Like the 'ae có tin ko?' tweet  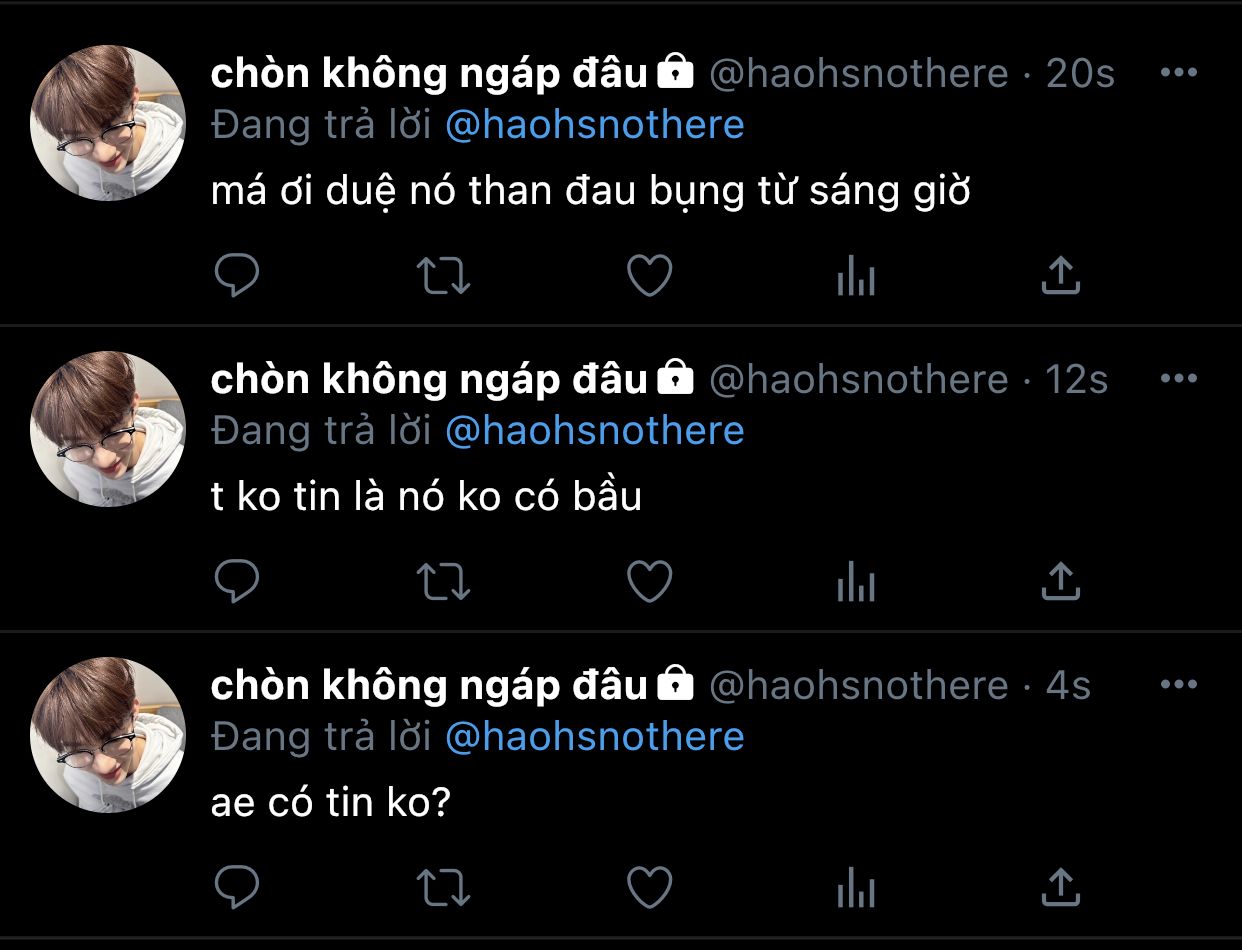click(649, 888)
